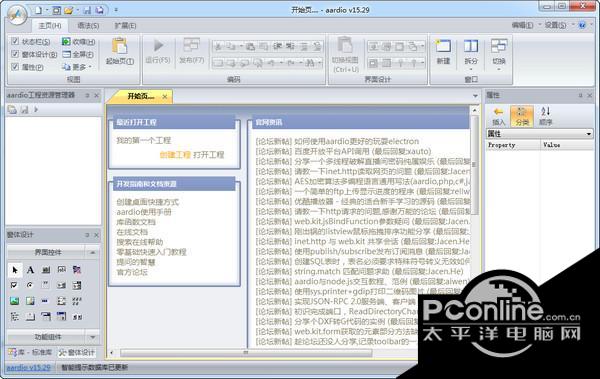The width and height of the screenshot is (600, 379).
Task: Click the aardio使用手册 link
Action: coord(144,212)
